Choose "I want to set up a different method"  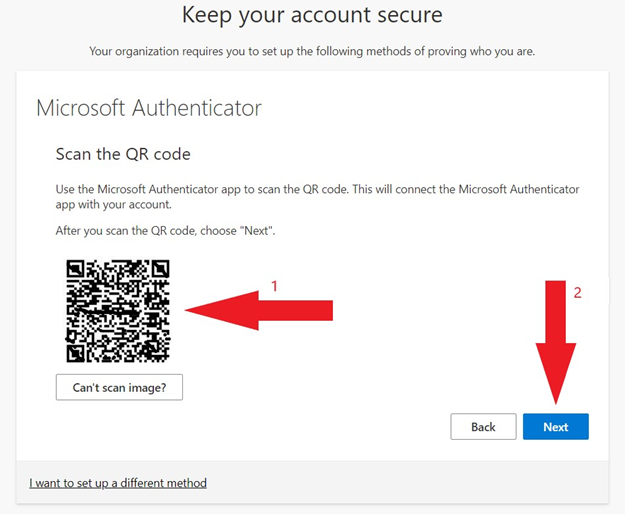point(118,483)
